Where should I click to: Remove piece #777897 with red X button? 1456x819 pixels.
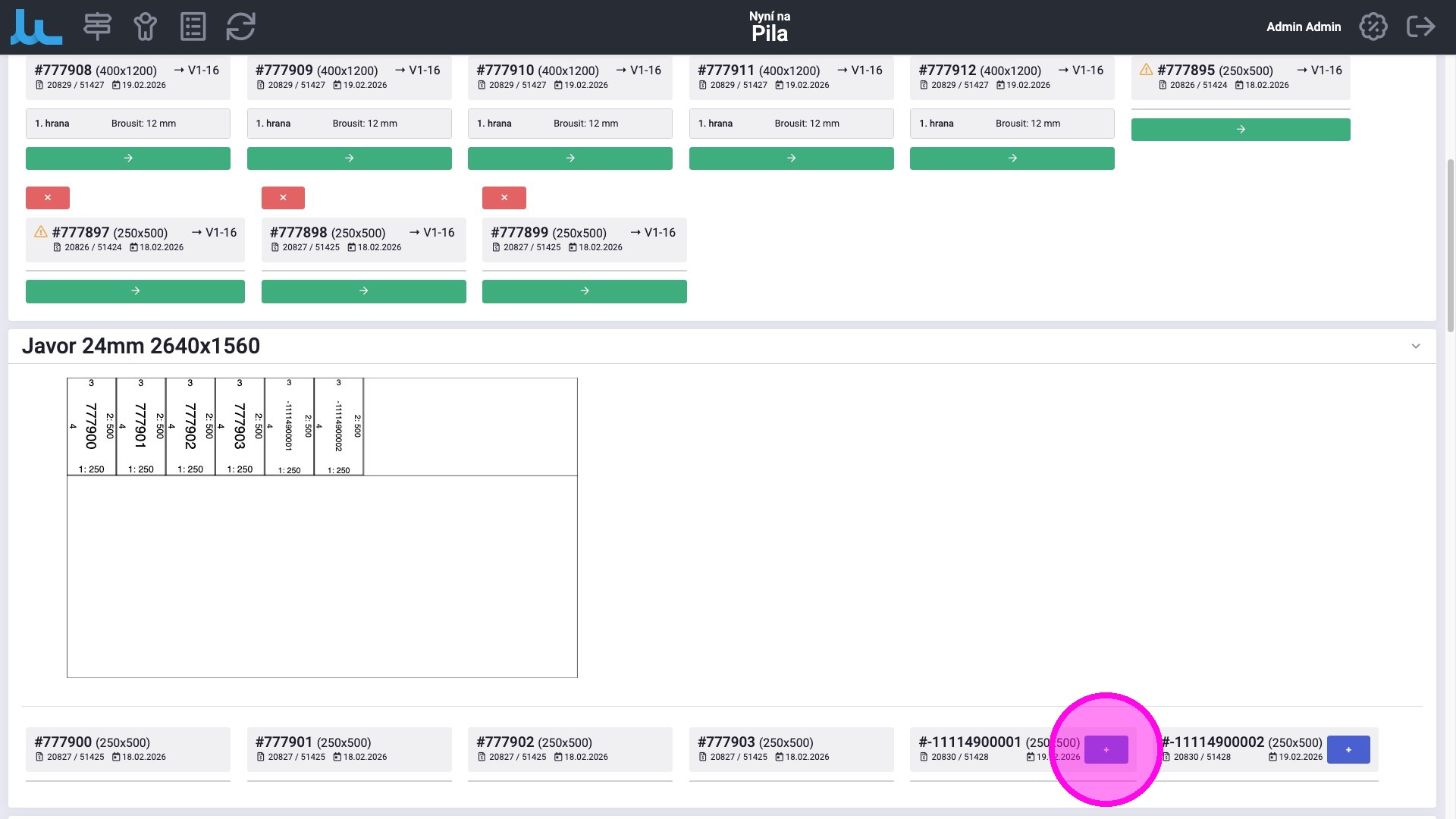pos(48,198)
